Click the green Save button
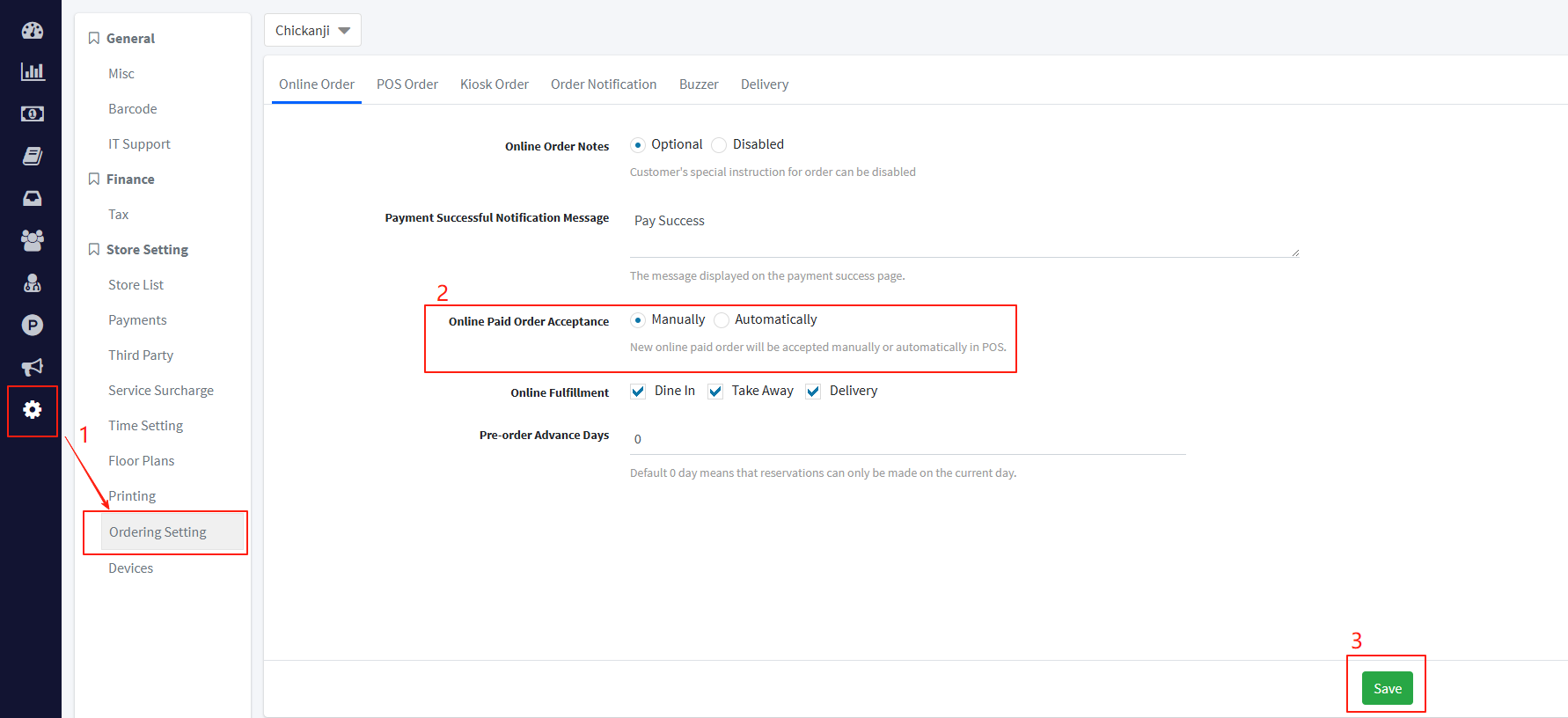Viewport: 1568px width, 718px height. point(1388,688)
